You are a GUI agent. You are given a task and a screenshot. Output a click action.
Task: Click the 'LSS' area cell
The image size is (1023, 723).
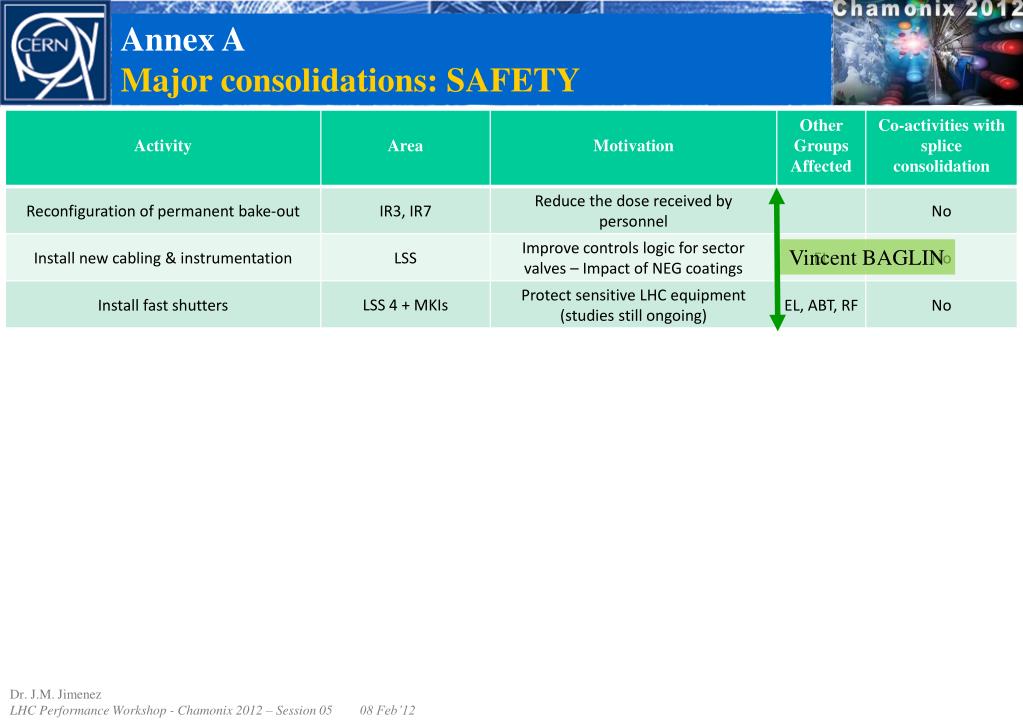point(405,258)
